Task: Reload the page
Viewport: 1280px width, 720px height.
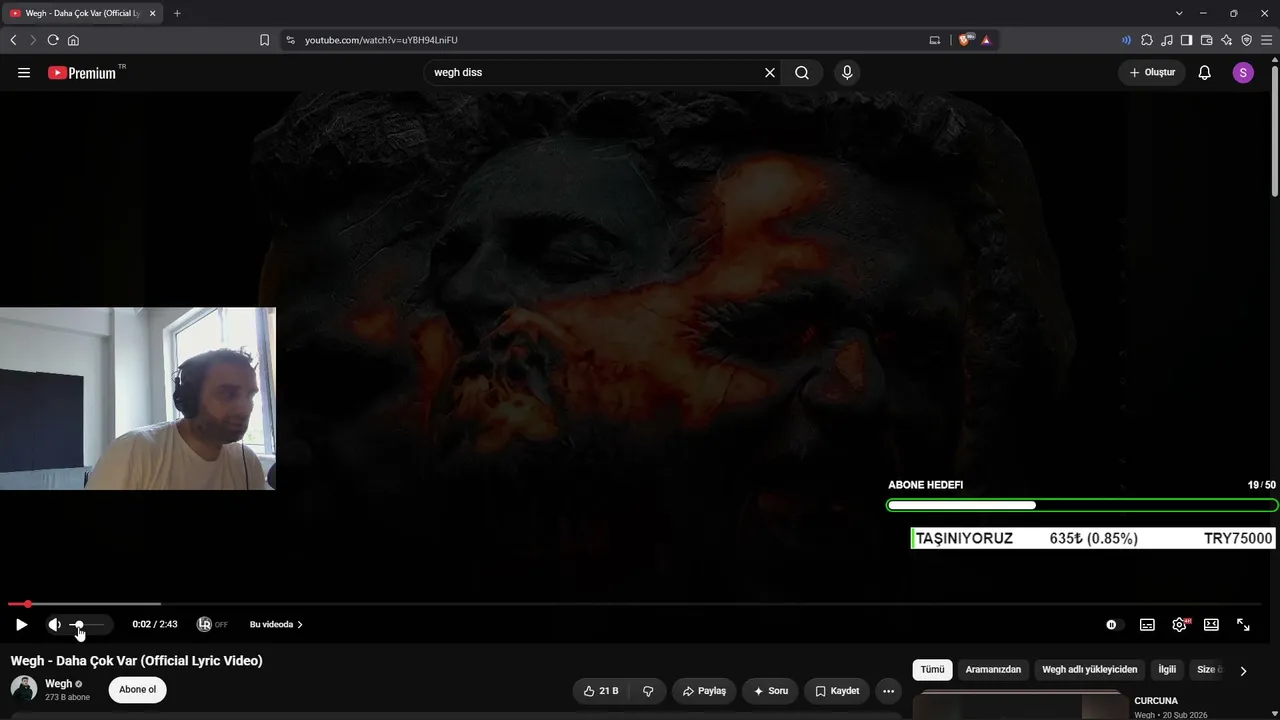Action: coord(53,40)
